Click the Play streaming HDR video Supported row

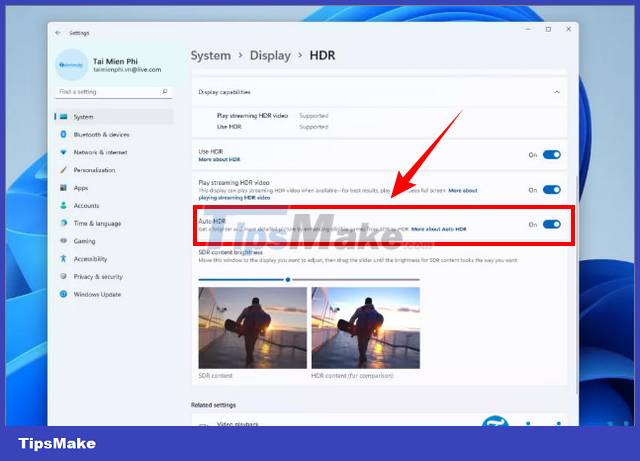(x=273, y=116)
